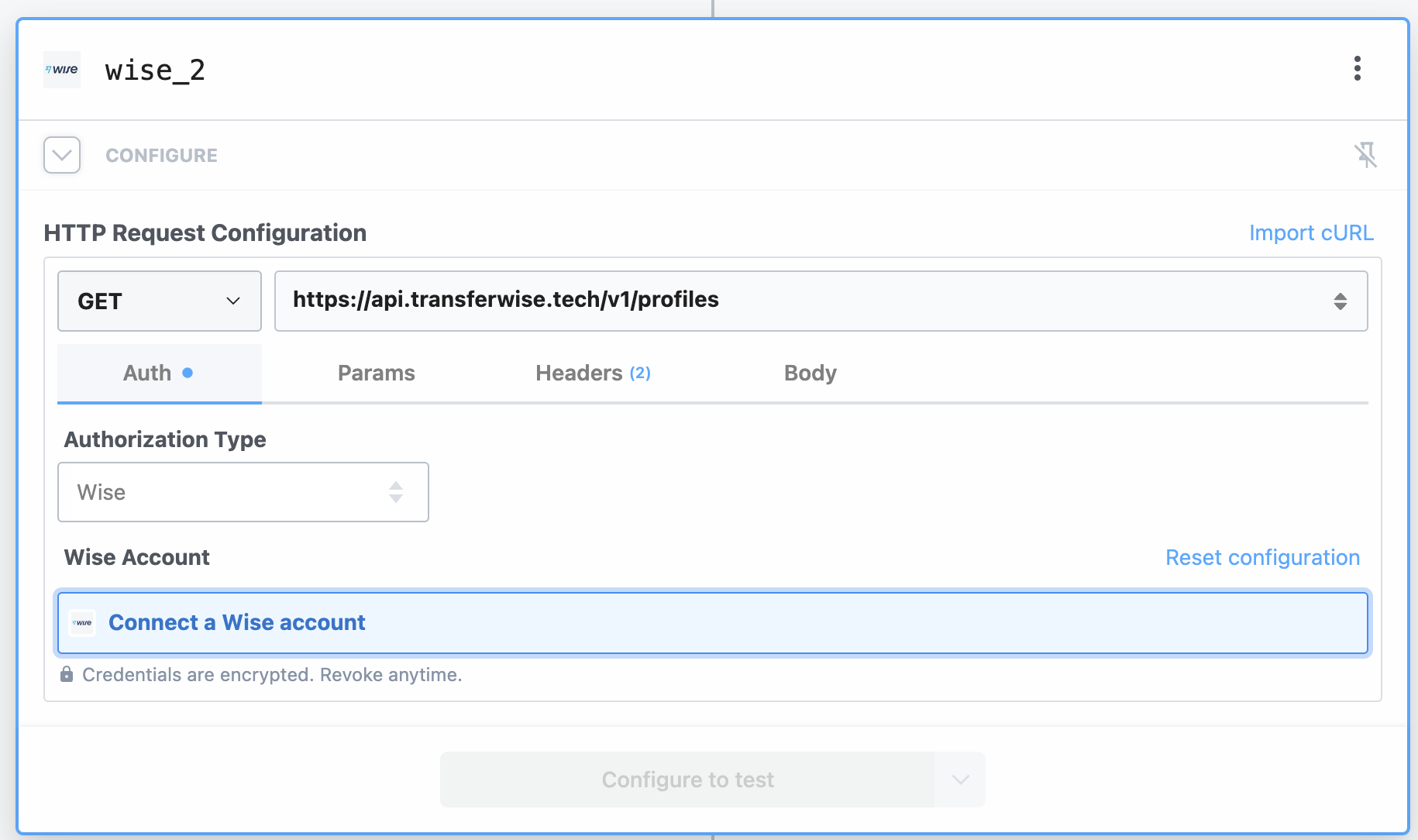The height and width of the screenshot is (840, 1418).
Task: Click the Import cURL link
Action: tap(1311, 232)
